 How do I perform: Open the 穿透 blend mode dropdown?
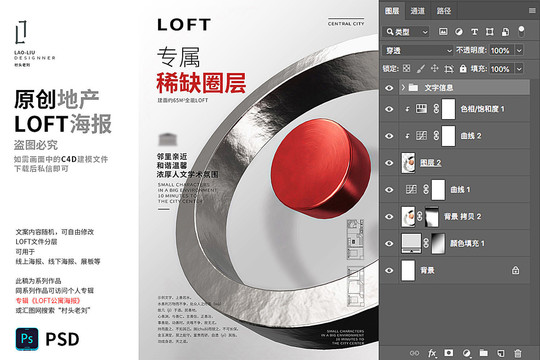pyautogui.click(x=418, y=51)
